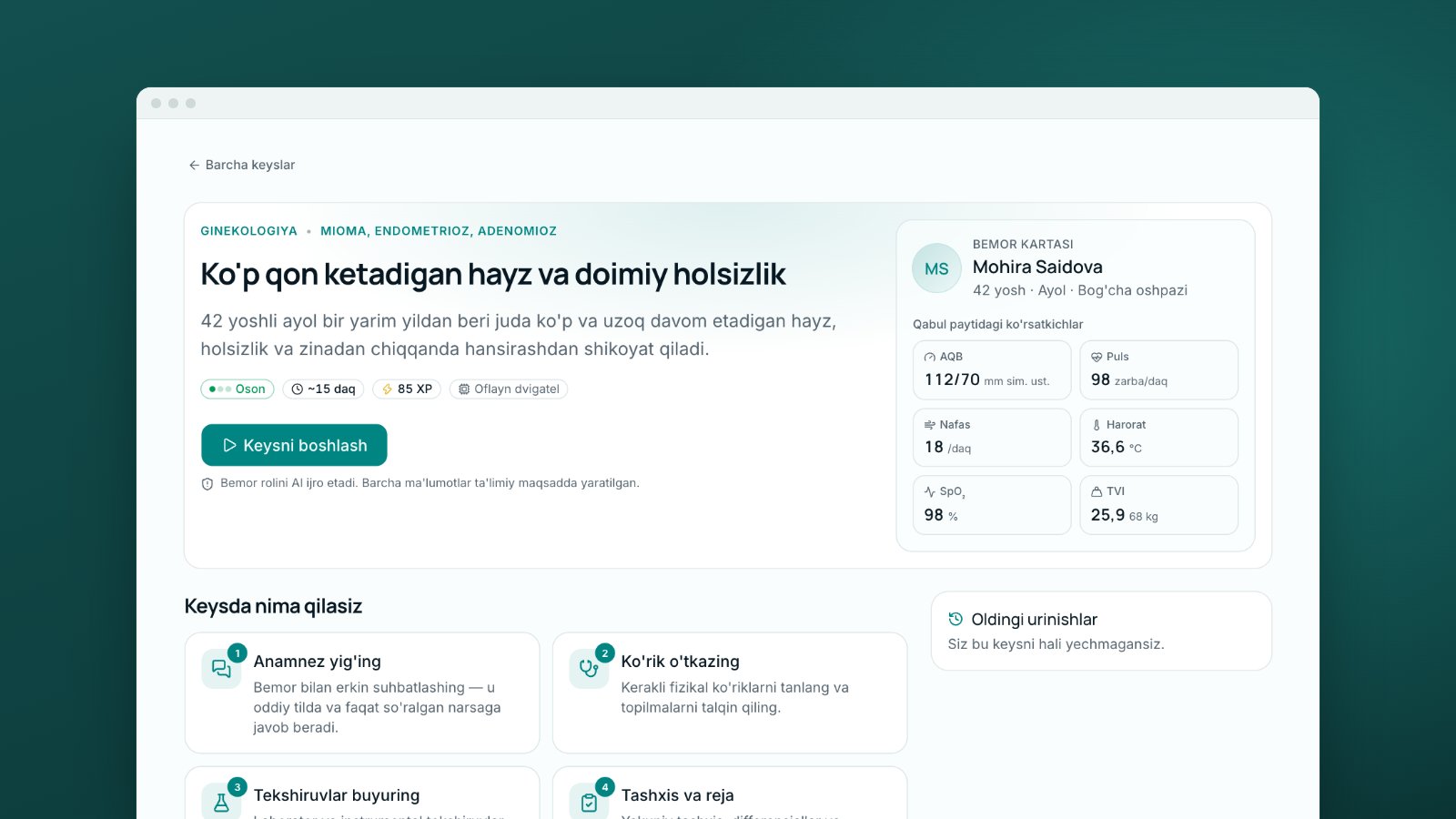This screenshot has width=1456, height=819.
Task: Click the Oson difficulty badge
Action: [x=238, y=389]
